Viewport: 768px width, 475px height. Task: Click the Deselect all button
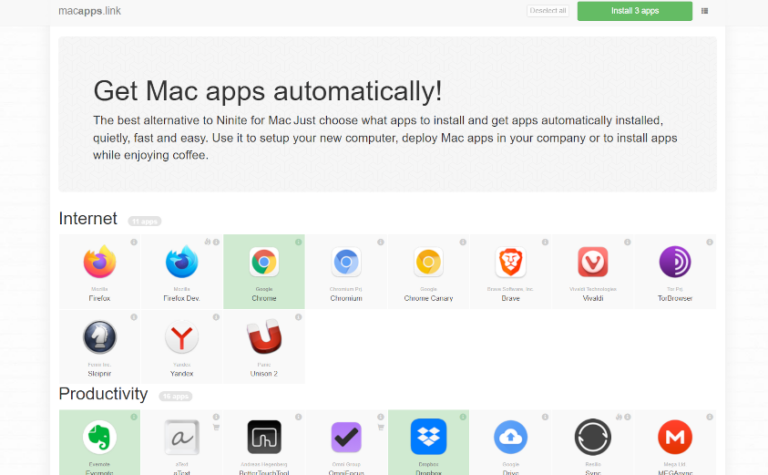548,11
